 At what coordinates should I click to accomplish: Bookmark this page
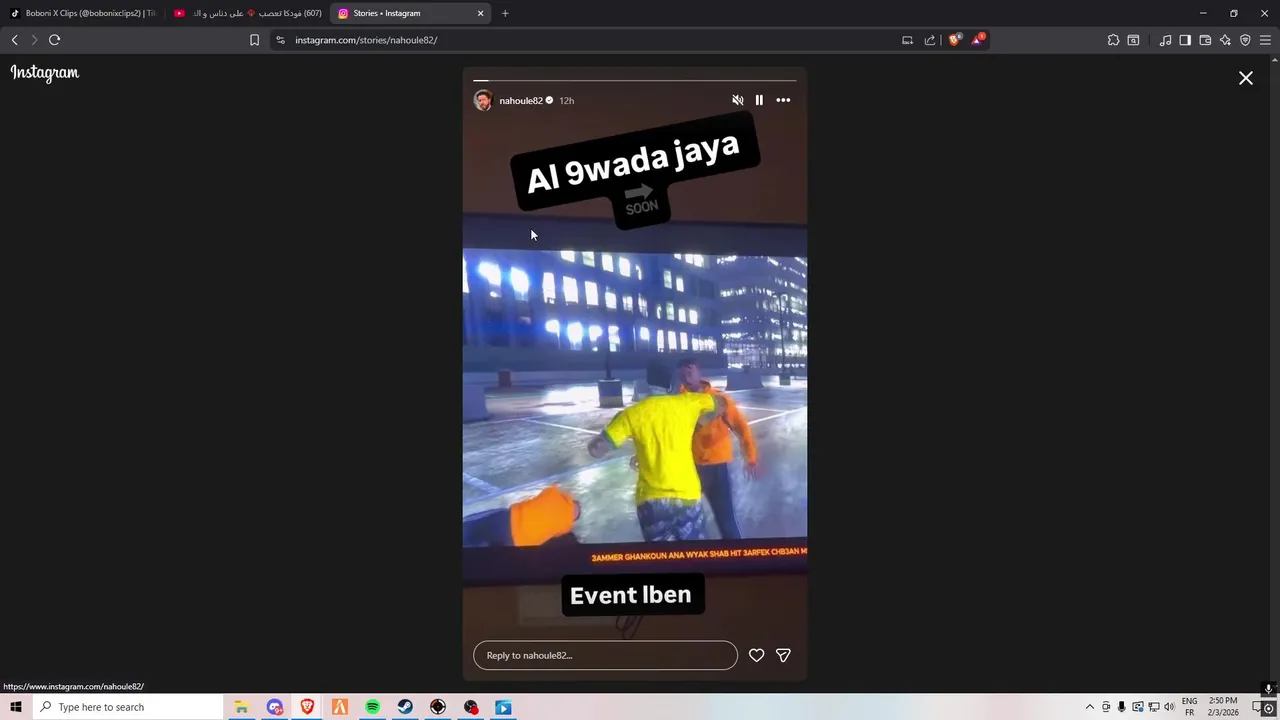(x=254, y=40)
